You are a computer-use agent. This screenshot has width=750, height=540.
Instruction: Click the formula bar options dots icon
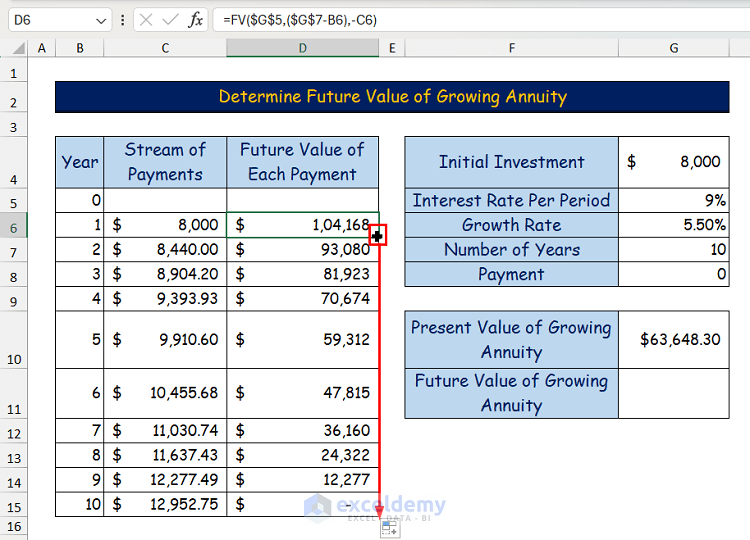coord(123,20)
